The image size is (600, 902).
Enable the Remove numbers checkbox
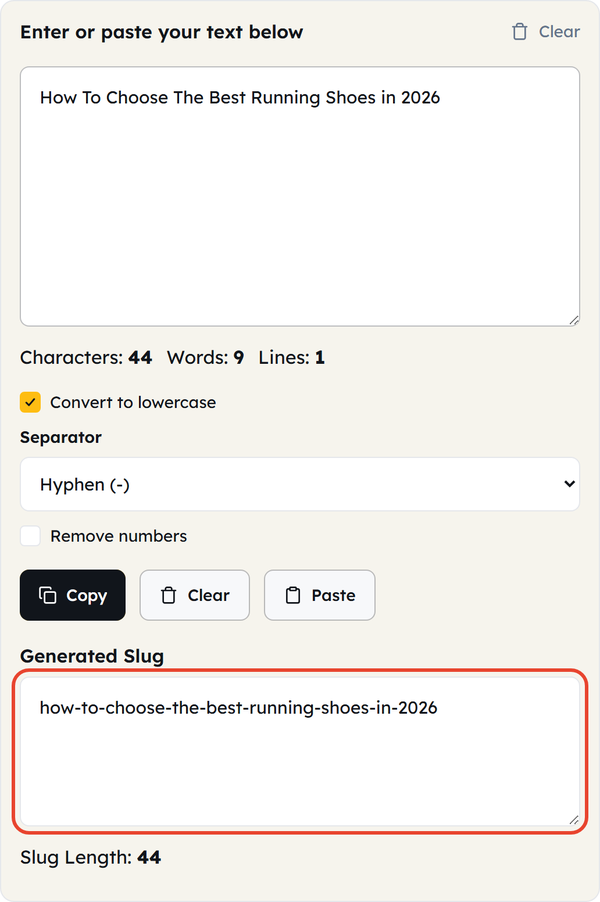(x=30, y=536)
